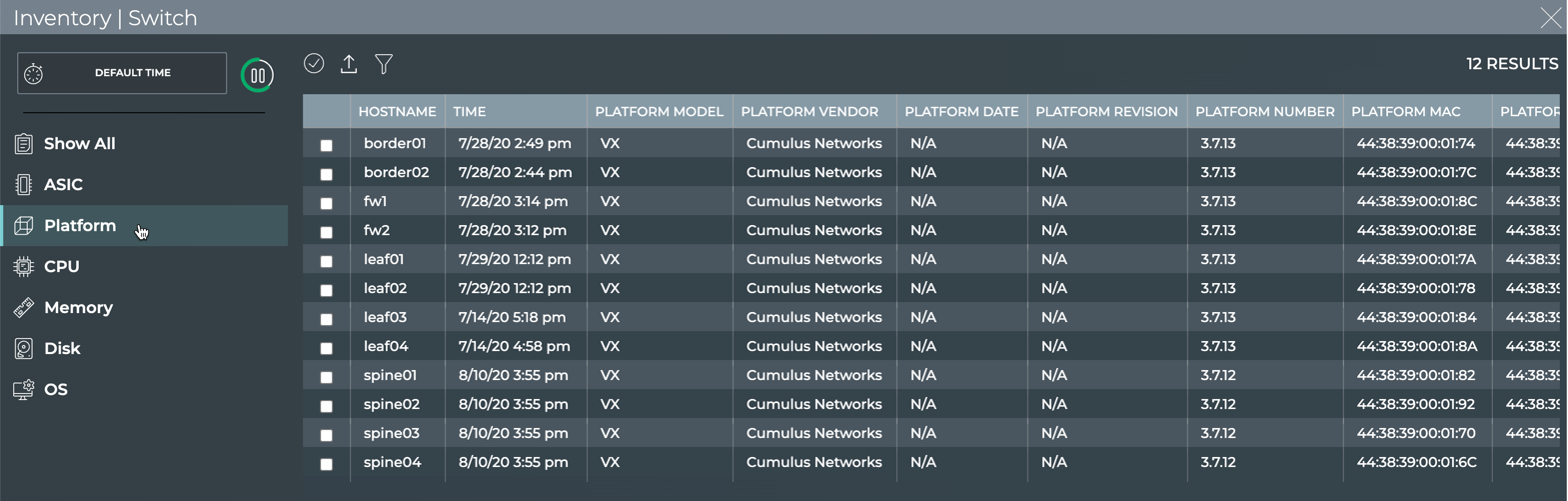
Task: Pause auto-refresh with the green circle button
Action: [x=257, y=75]
